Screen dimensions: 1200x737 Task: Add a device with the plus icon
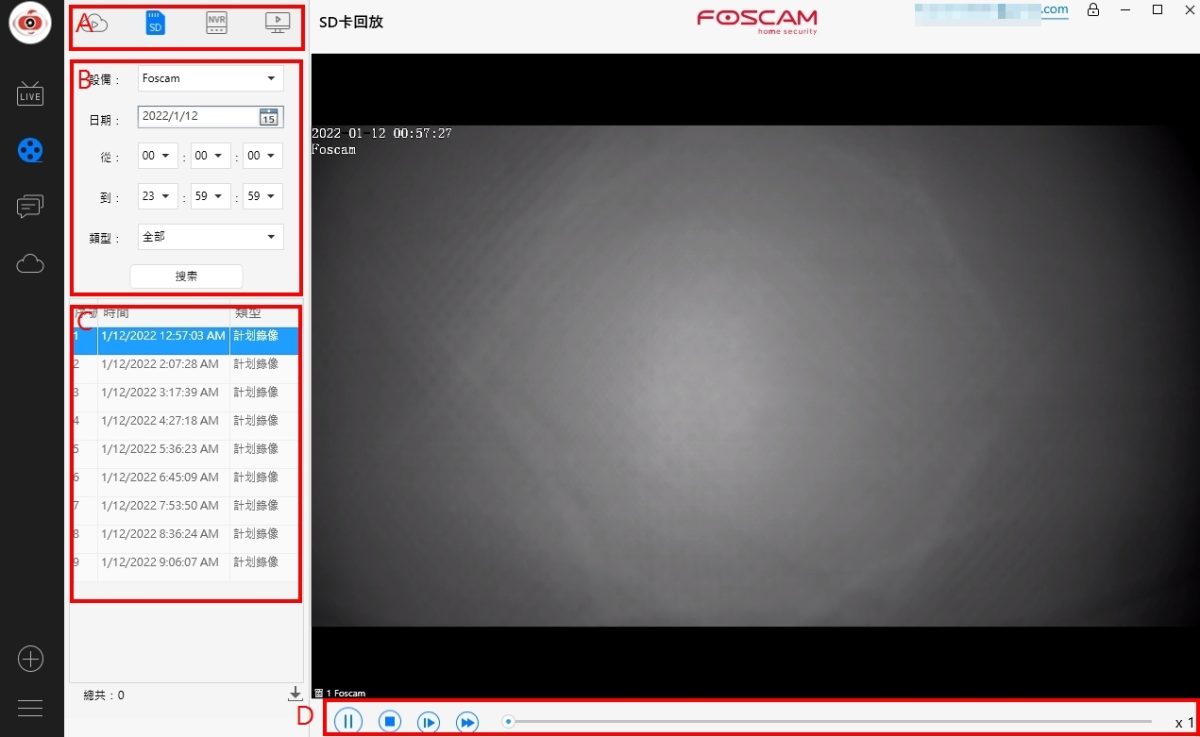[x=30, y=658]
